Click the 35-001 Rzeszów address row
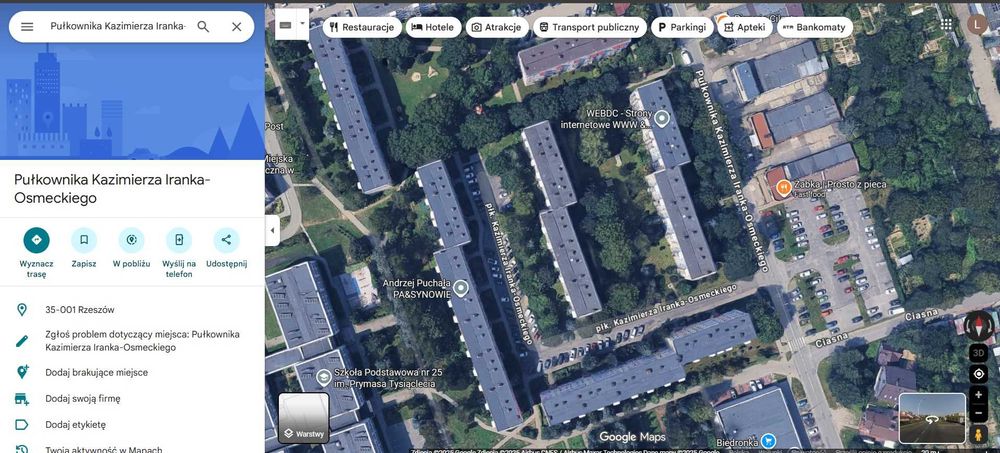1000x453 pixels. (x=132, y=310)
